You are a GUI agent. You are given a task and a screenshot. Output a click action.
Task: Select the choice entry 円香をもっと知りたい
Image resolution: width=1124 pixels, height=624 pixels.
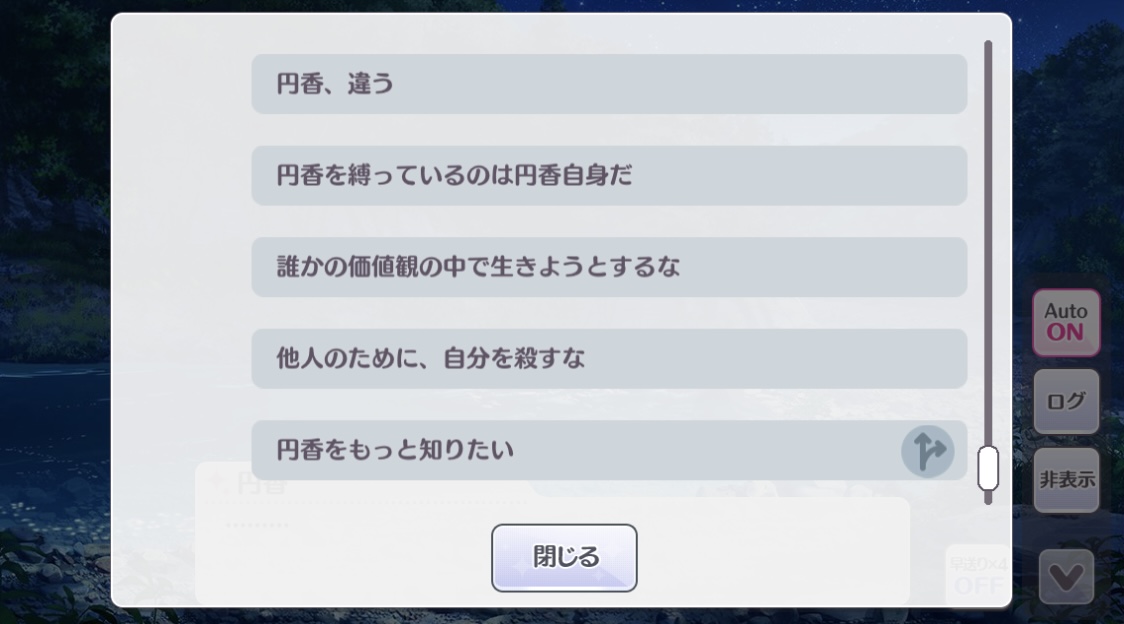tap(609, 450)
